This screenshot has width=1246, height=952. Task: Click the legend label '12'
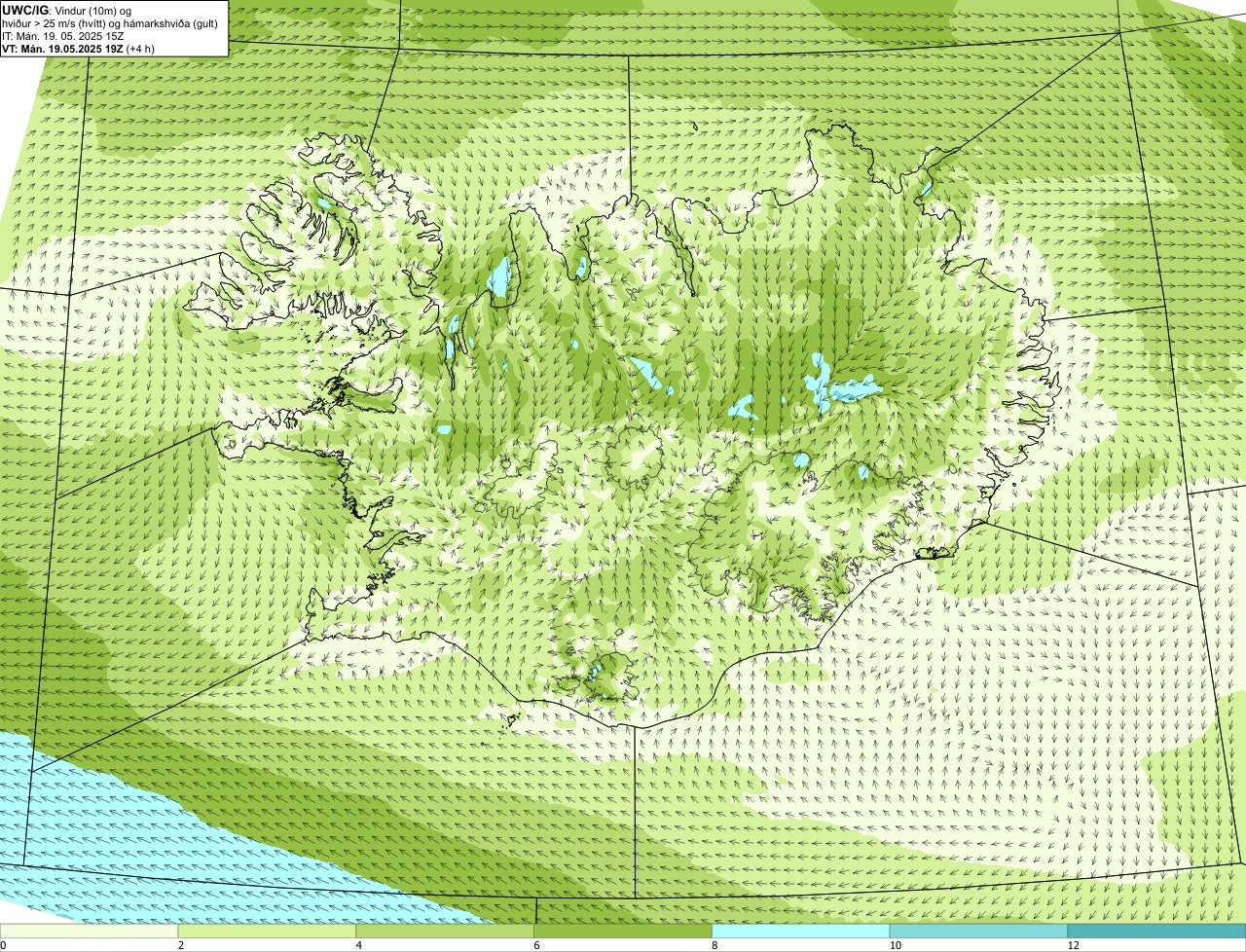(x=1072, y=945)
